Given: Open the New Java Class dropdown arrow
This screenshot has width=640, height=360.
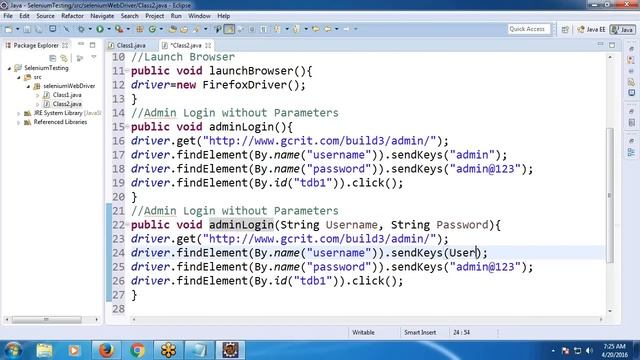Looking at the screenshot, I should pyautogui.click(x=161, y=29).
